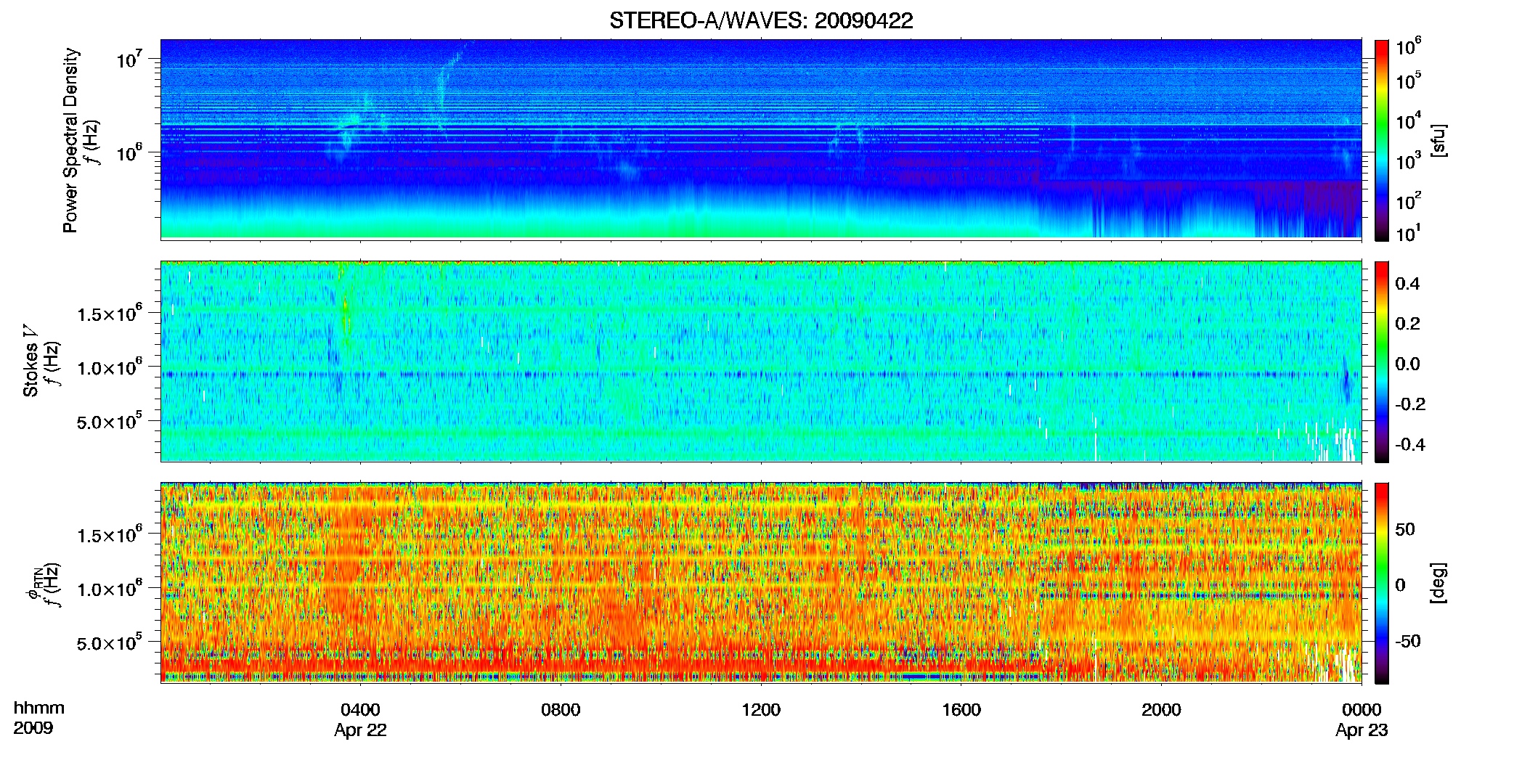
Task: Click the -50 label on degree color bar
Action: [x=1408, y=642]
